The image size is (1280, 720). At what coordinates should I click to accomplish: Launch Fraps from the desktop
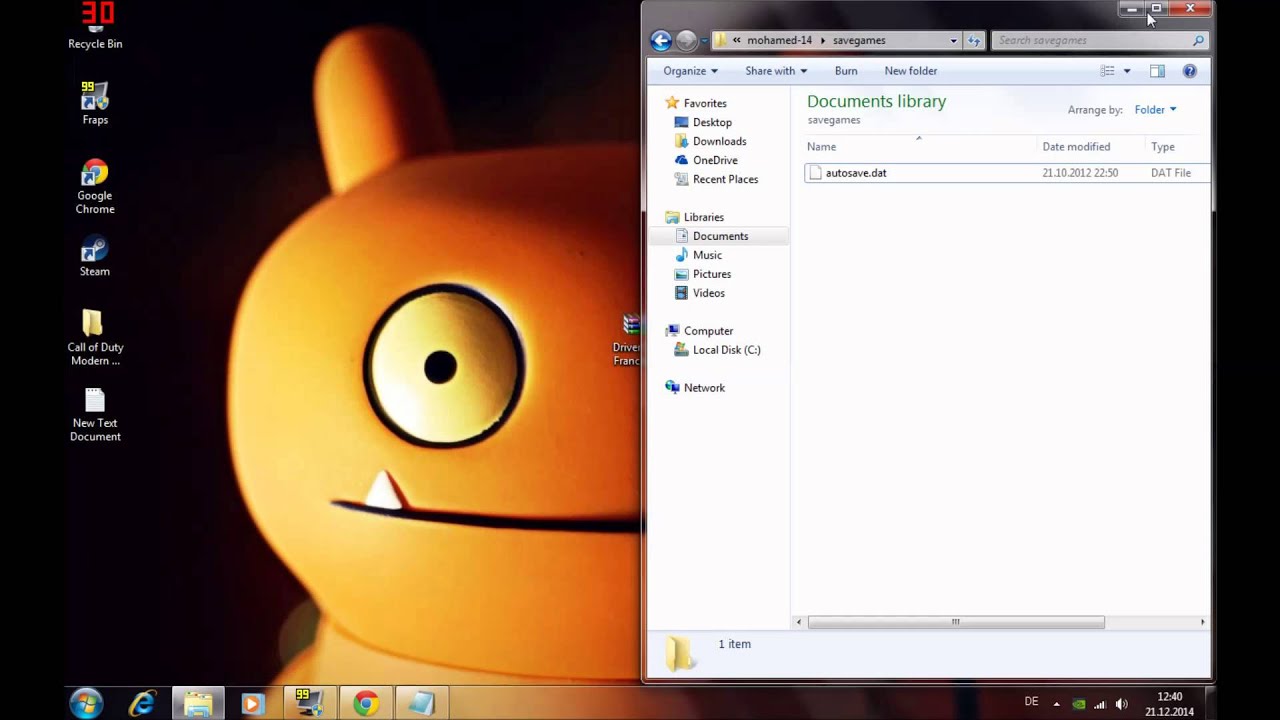tap(95, 103)
